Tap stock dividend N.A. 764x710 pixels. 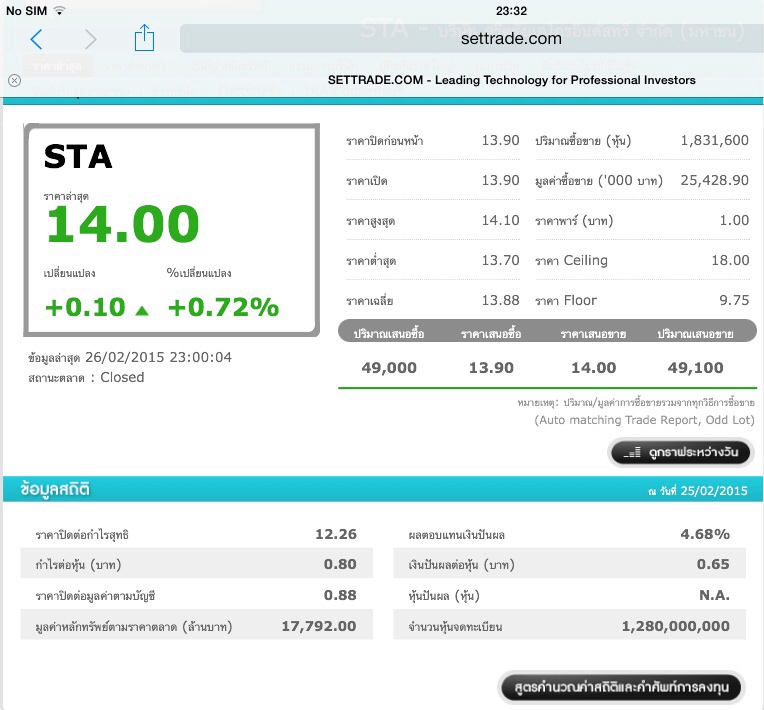click(x=714, y=595)
